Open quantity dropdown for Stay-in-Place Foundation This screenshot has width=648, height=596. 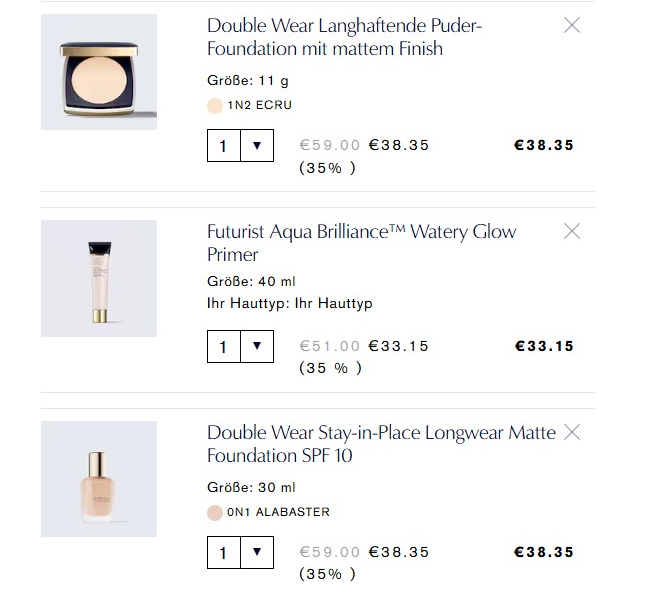pyautogui.click(x=257, y=552)
